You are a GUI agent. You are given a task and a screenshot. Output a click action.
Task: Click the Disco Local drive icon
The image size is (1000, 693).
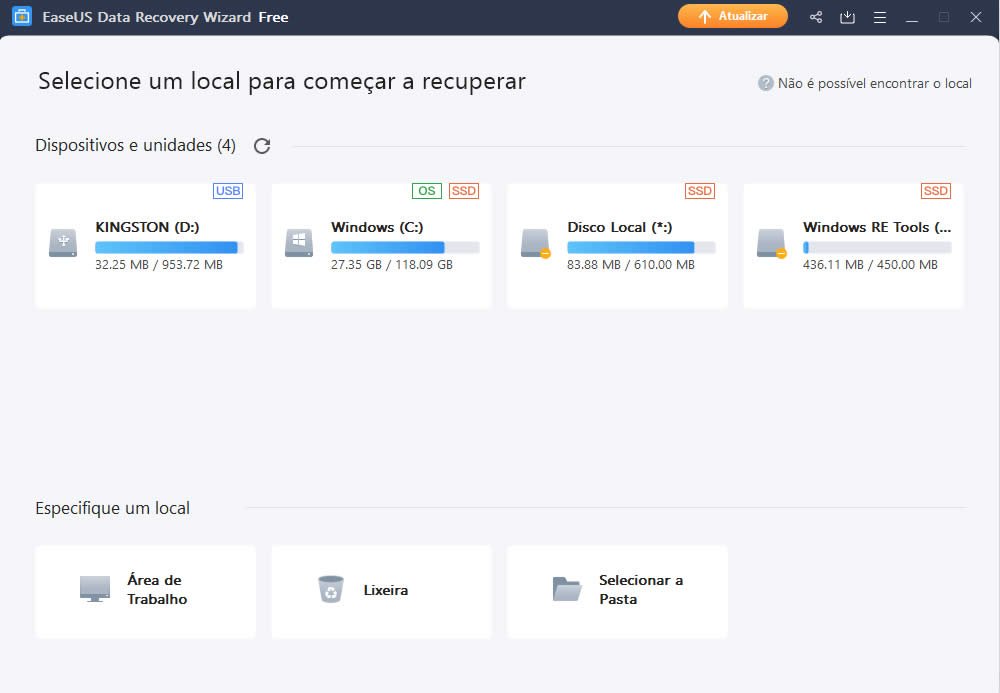pyautogui.click(x=536, y=244)
